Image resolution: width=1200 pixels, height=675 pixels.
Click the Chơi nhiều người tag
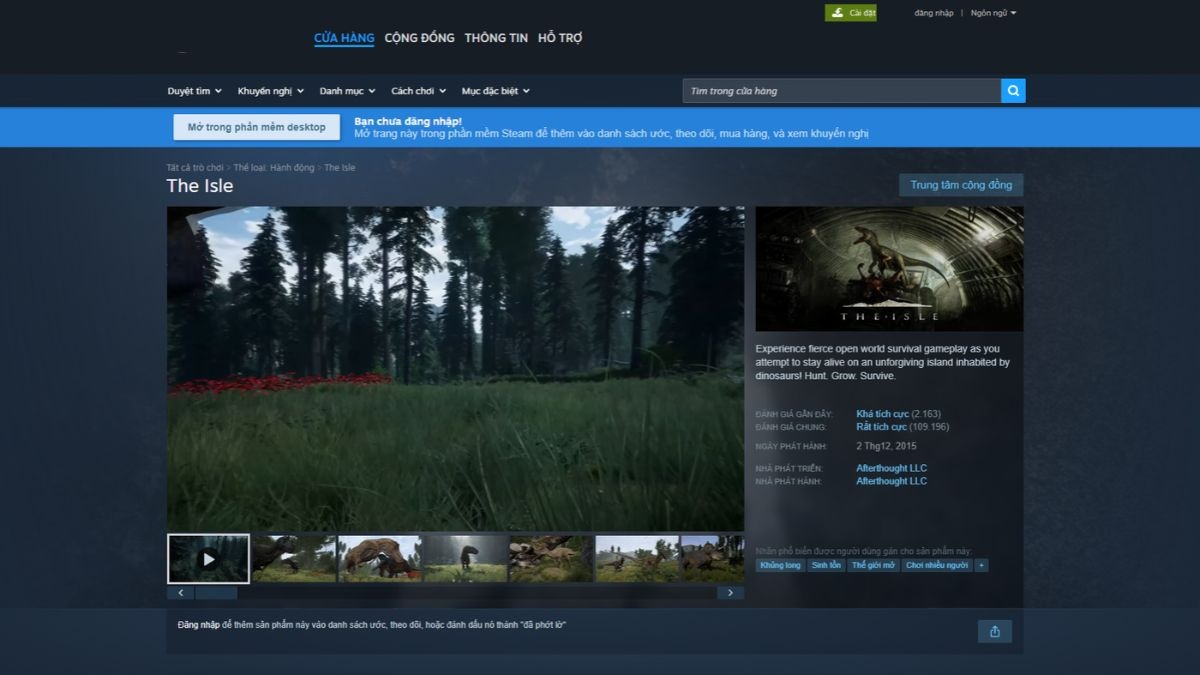(937, 565)
